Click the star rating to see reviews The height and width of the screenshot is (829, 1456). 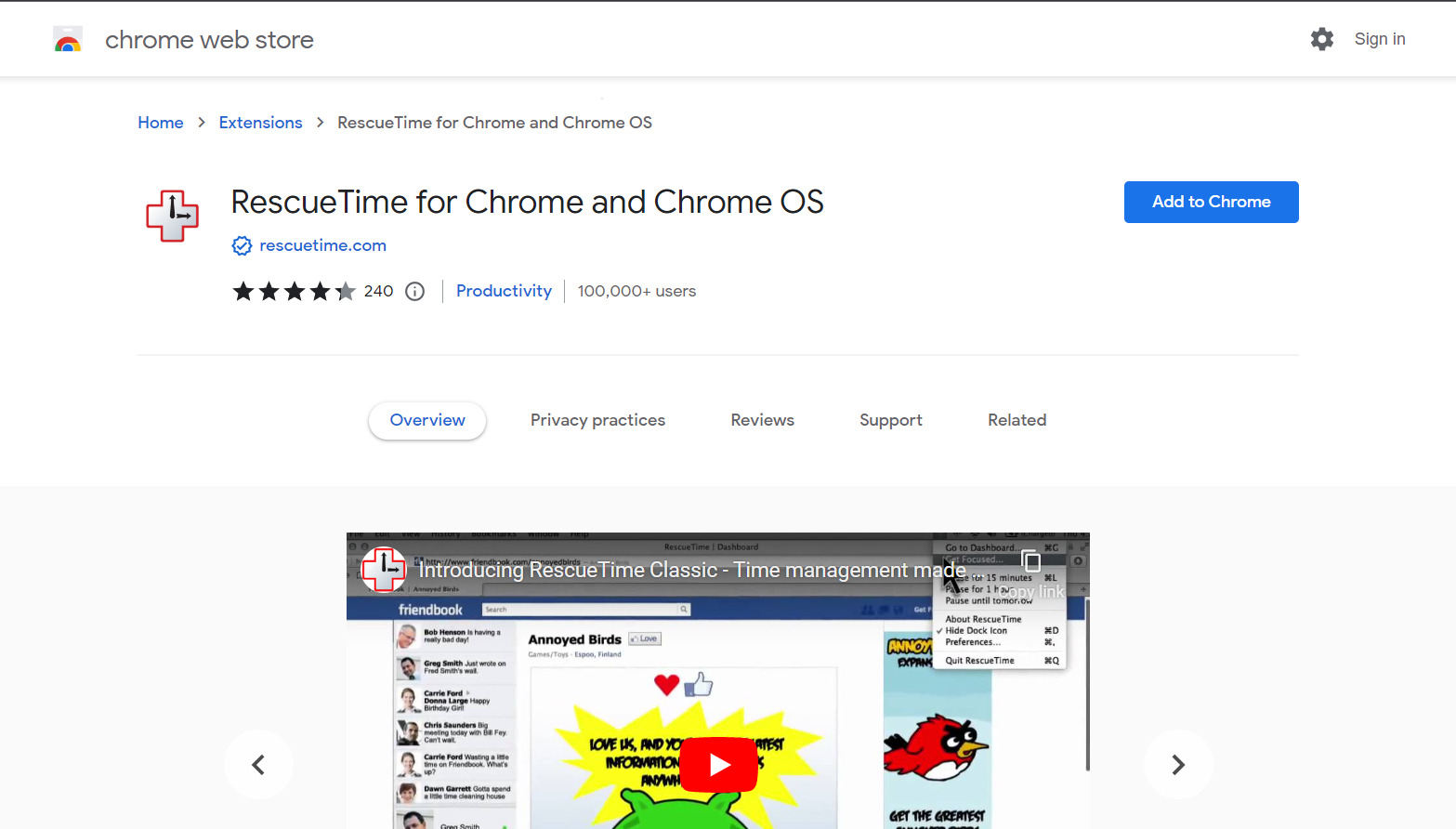[x=295, y=291]
